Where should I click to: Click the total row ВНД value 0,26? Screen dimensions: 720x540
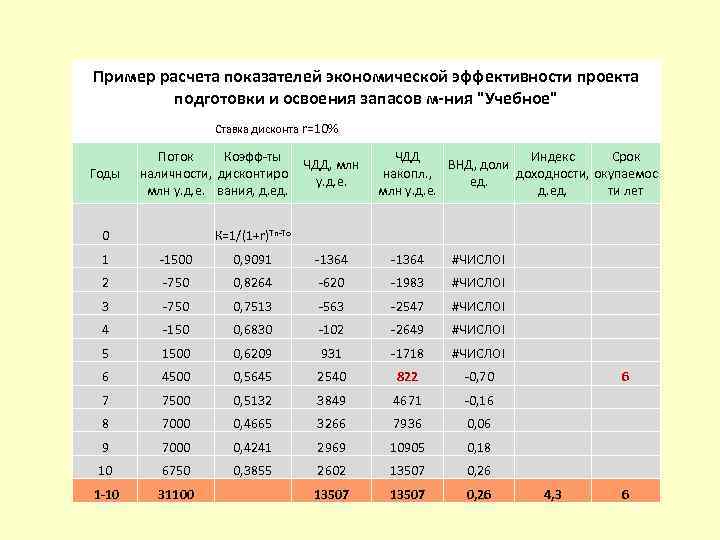coord(479,495)
